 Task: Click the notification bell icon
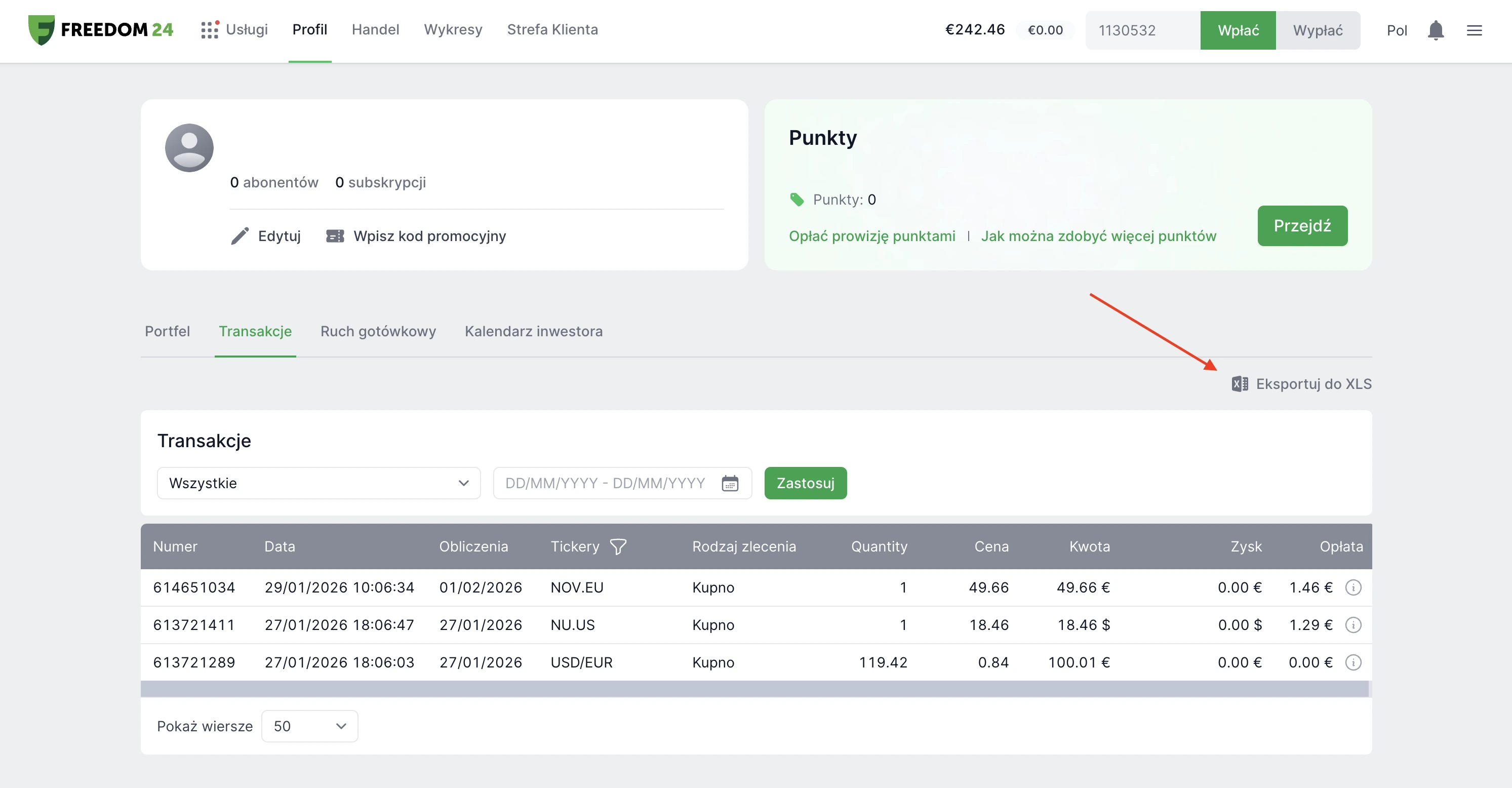click(x=1435, y=30)
